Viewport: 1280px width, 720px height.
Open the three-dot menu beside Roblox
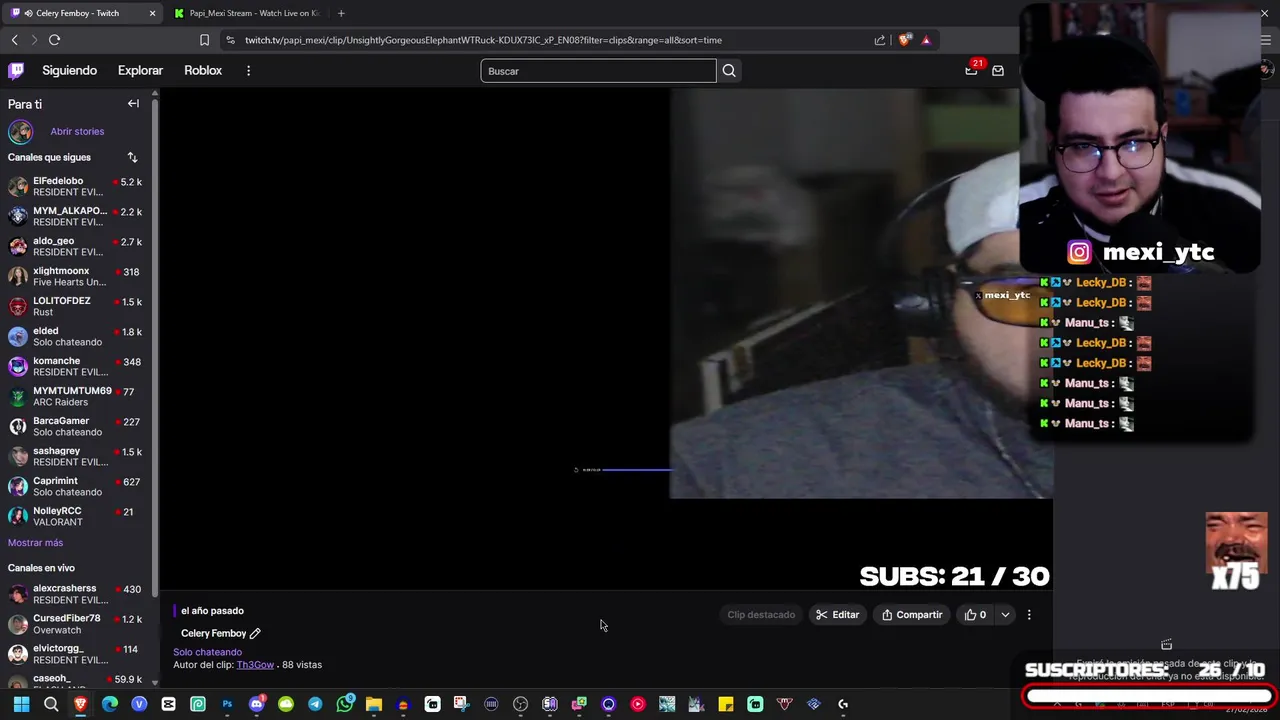248,71
